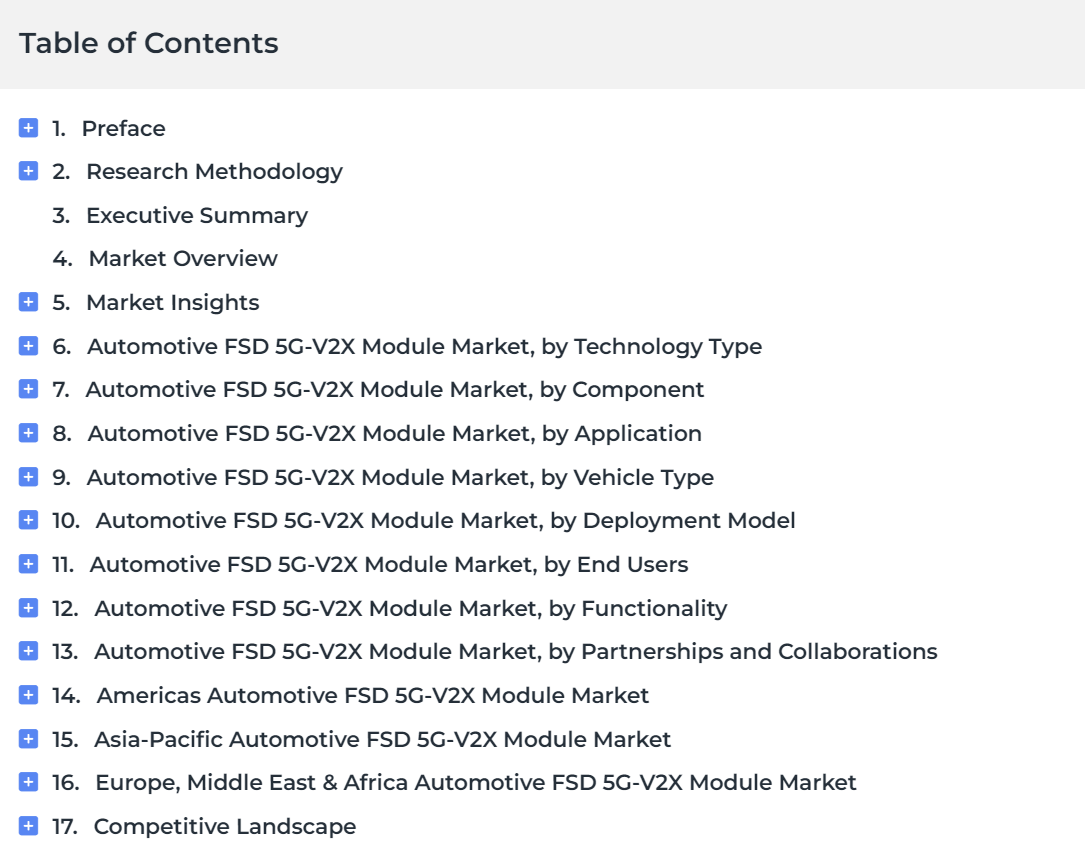Click the Table of Contents heading
This screenshot has height=854, width=1085.
pos(149,43)
